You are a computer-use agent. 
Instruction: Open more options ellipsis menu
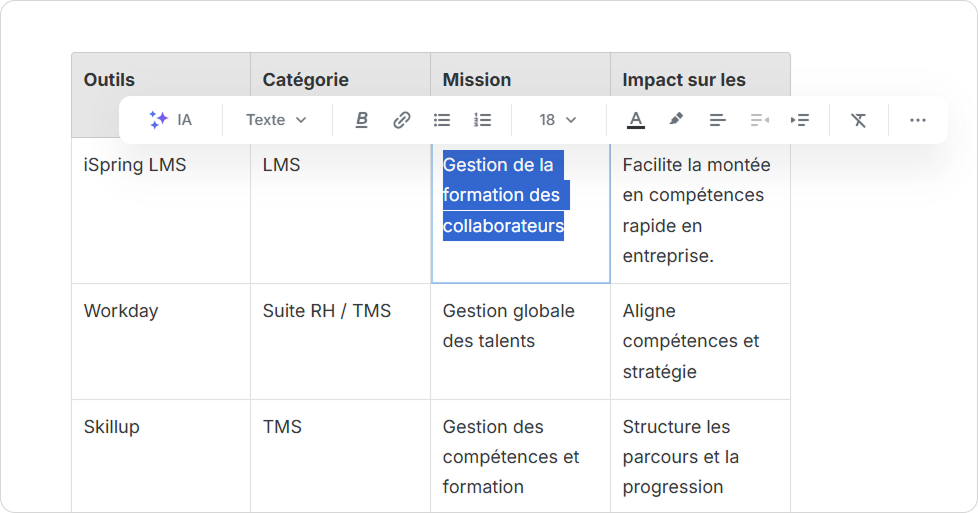pyautogui.click(x=917, y=120)
